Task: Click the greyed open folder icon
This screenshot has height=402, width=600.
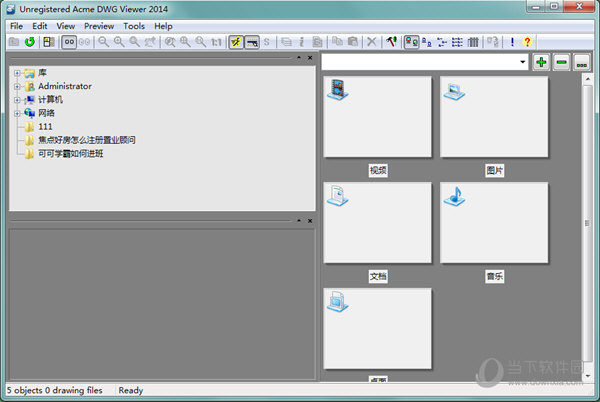Action: click(x=14, y=42)
